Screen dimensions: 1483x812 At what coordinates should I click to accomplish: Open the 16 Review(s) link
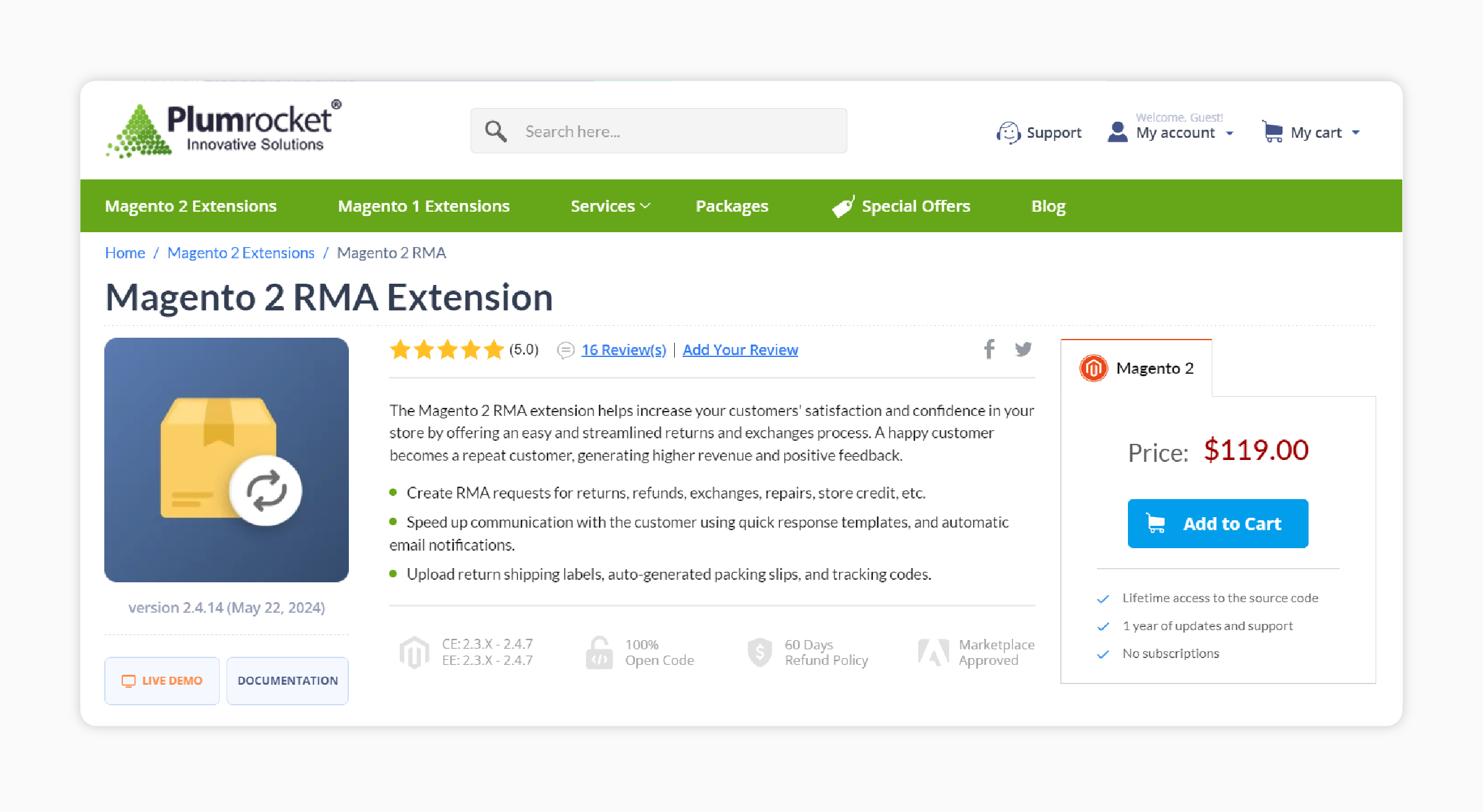click(624, 350)
